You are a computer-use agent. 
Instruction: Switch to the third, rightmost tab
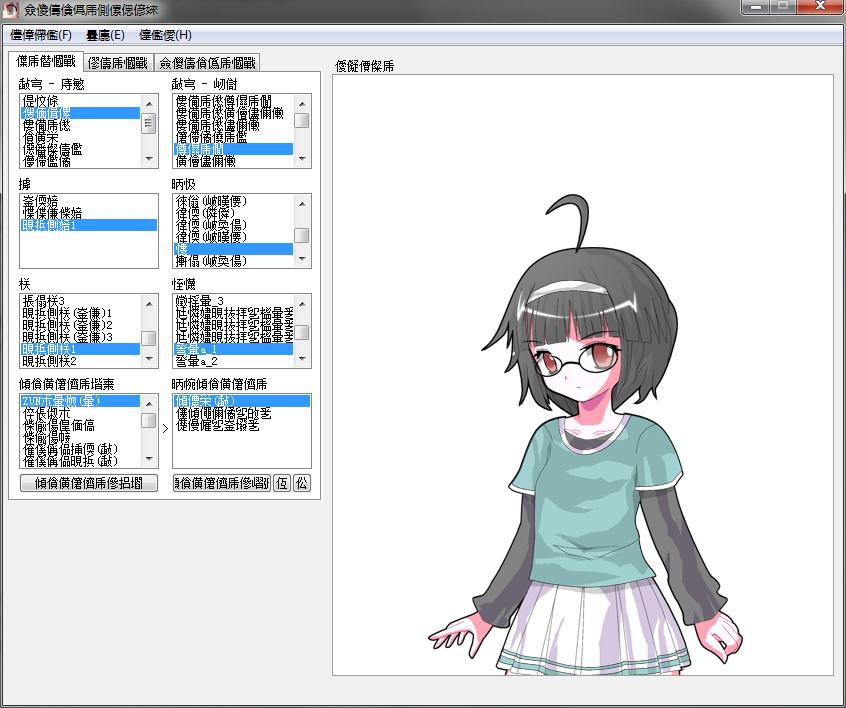pyautogui.click(x=207, y=62)
